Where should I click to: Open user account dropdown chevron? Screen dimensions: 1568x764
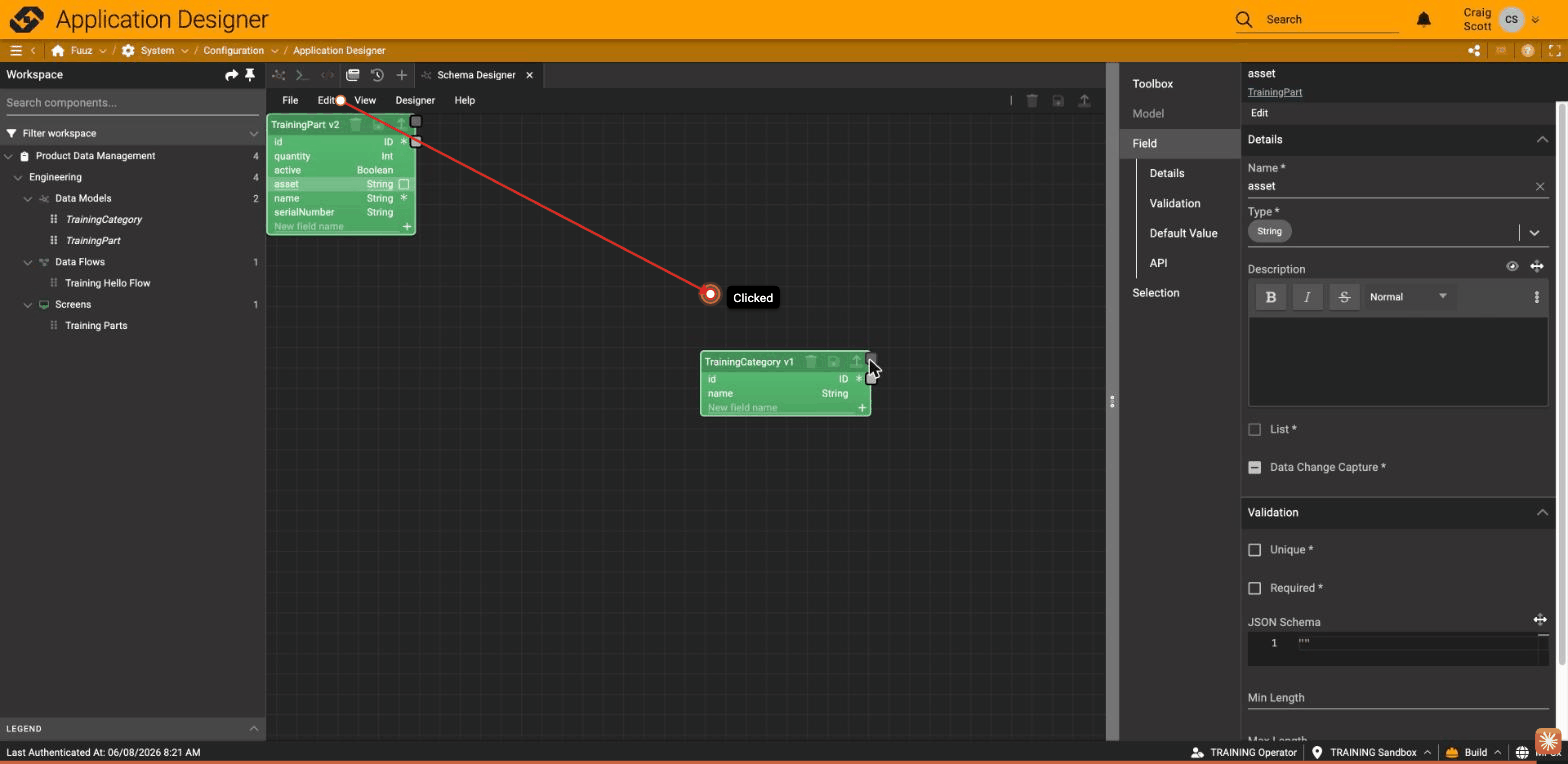click(1535, 19)
